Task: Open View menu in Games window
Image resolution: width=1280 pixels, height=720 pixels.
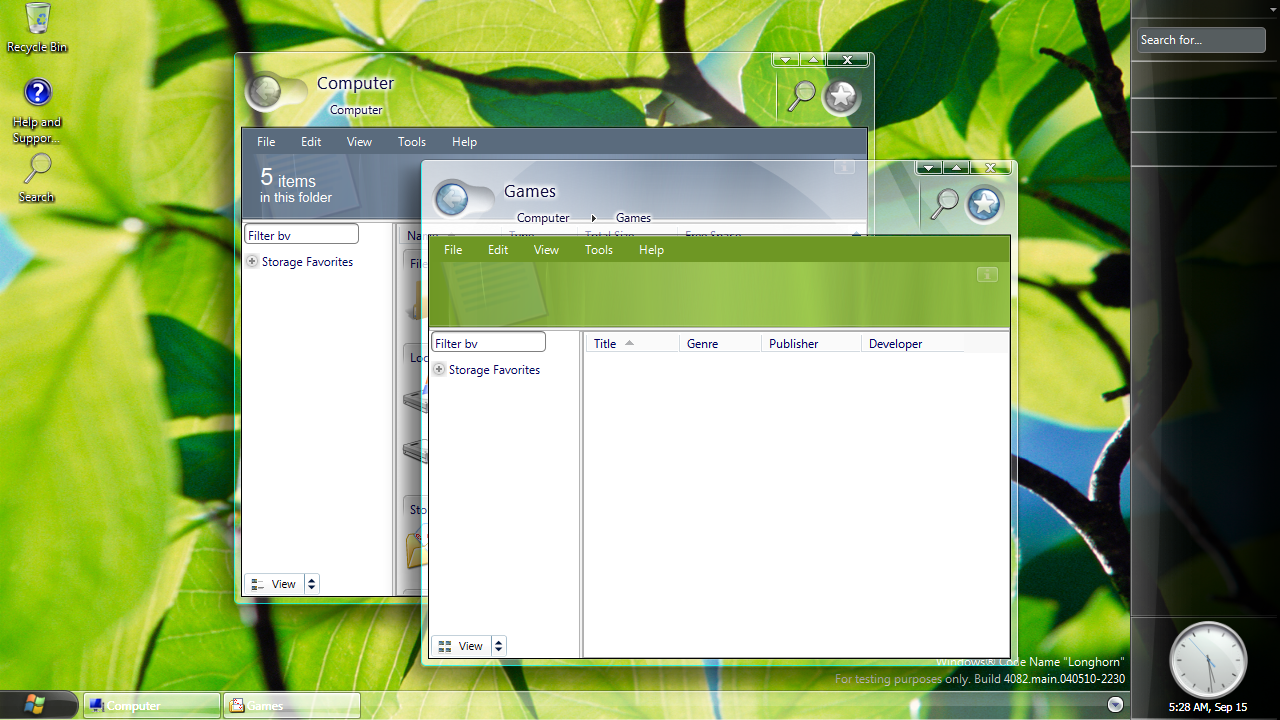Action: 546,250
